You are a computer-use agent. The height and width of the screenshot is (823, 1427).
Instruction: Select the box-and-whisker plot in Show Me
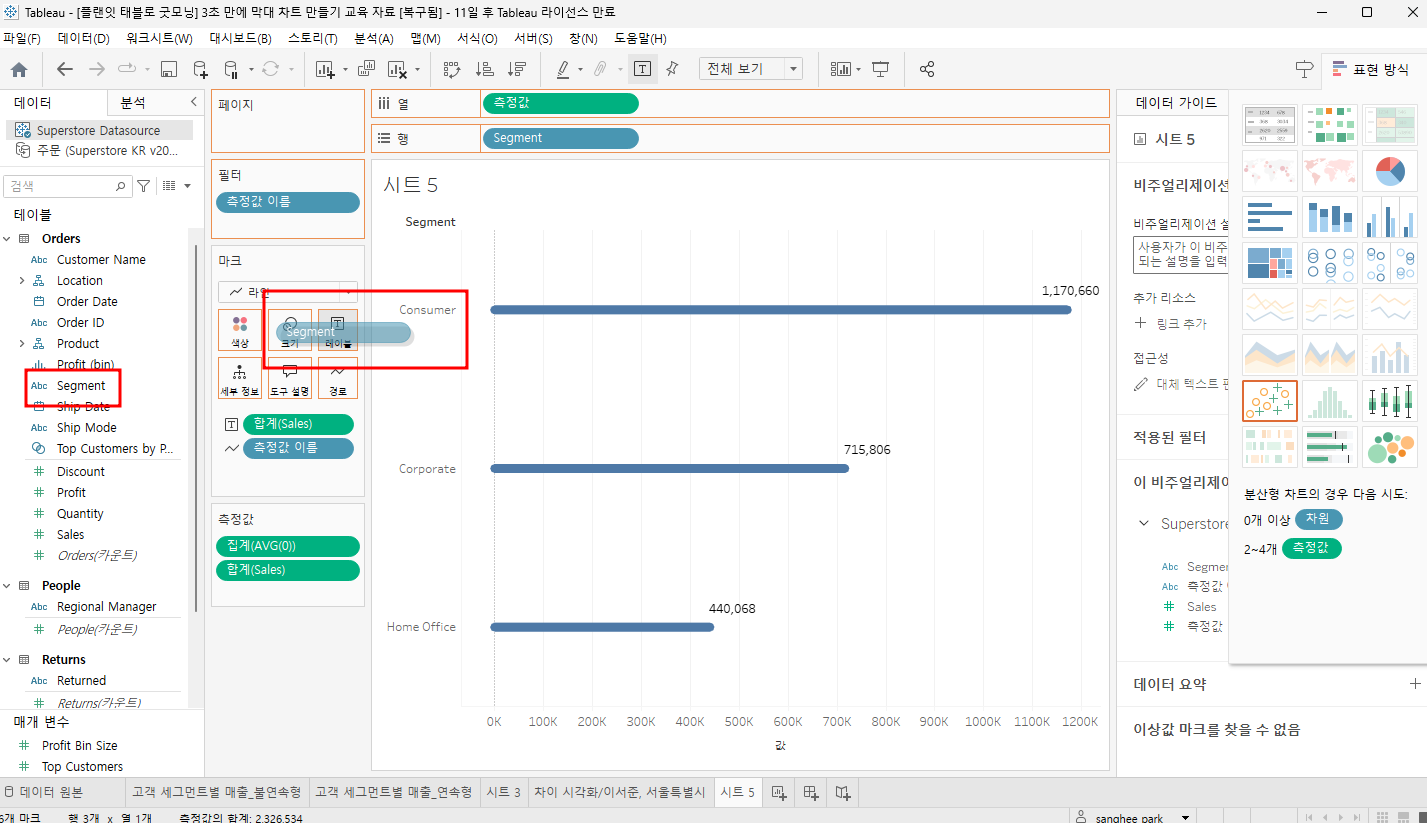coord(1390,401)
